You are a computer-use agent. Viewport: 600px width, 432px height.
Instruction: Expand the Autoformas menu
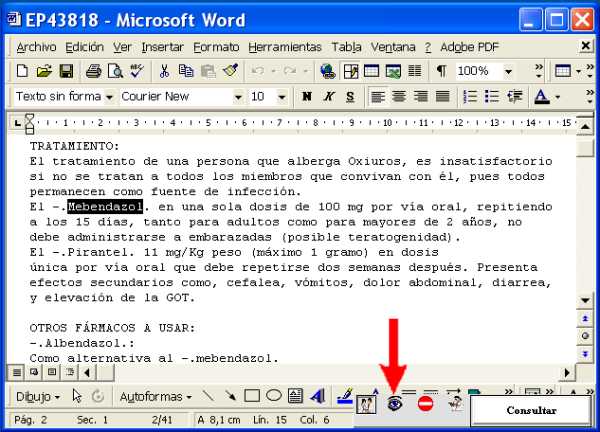point(155,397)
